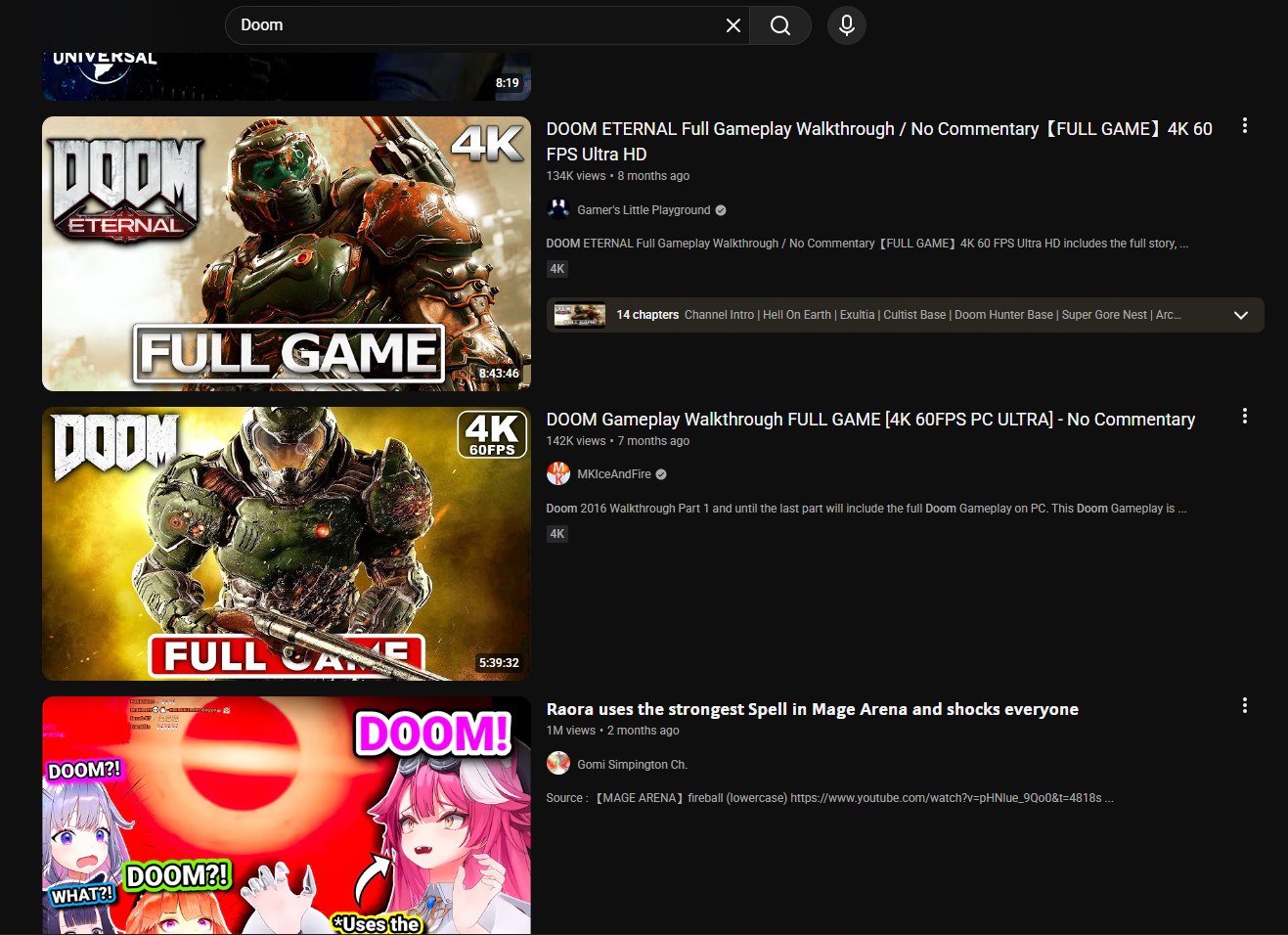Viewport: 1288px width, 935px height.
Task: Click the '1M views • 2 months ago' text
Action: coord(612,731)
